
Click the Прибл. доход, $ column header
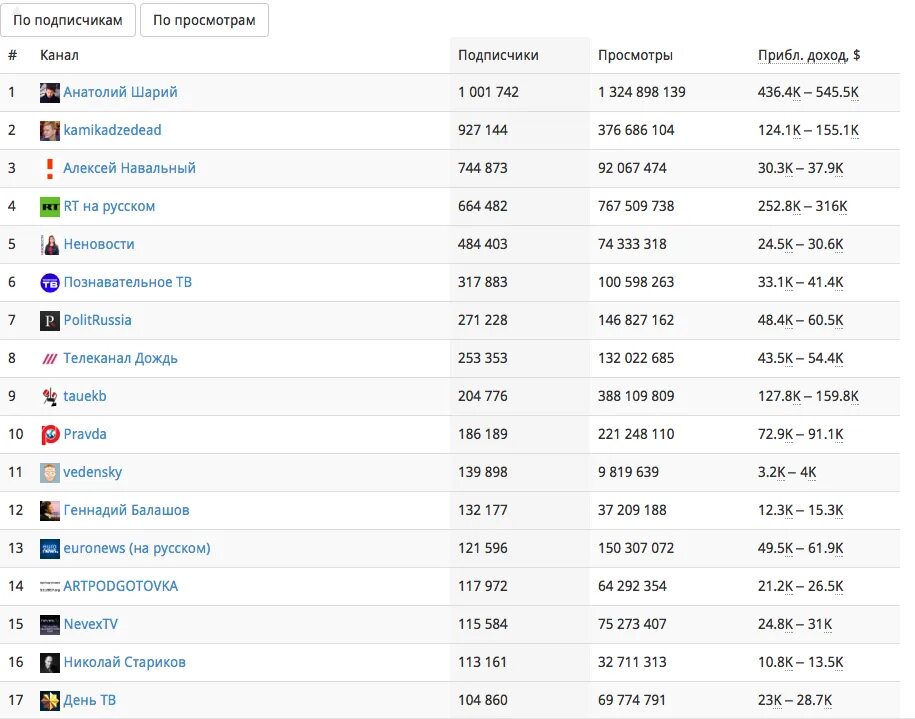(809, 55)
